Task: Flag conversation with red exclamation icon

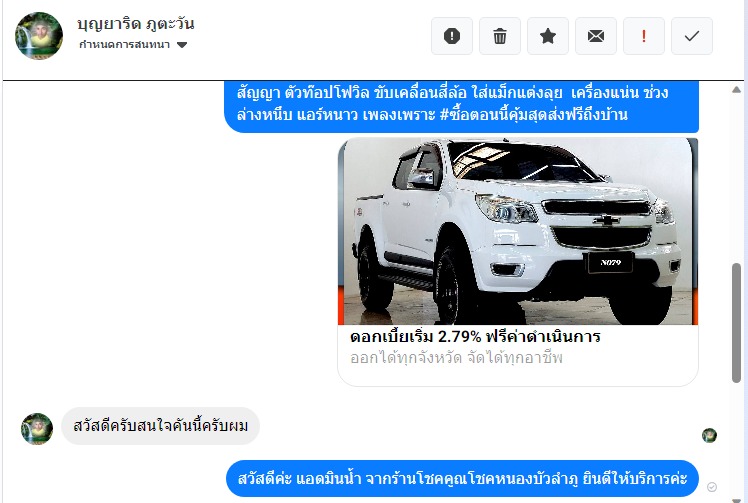Action: (x=644, y=36)
